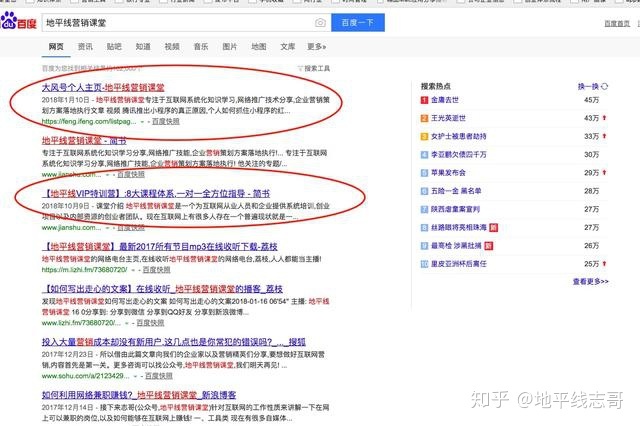This screenshot has width=640, height=426.
Task: Switch to the 贴吧 tab
Action: [x=114, y=47]
